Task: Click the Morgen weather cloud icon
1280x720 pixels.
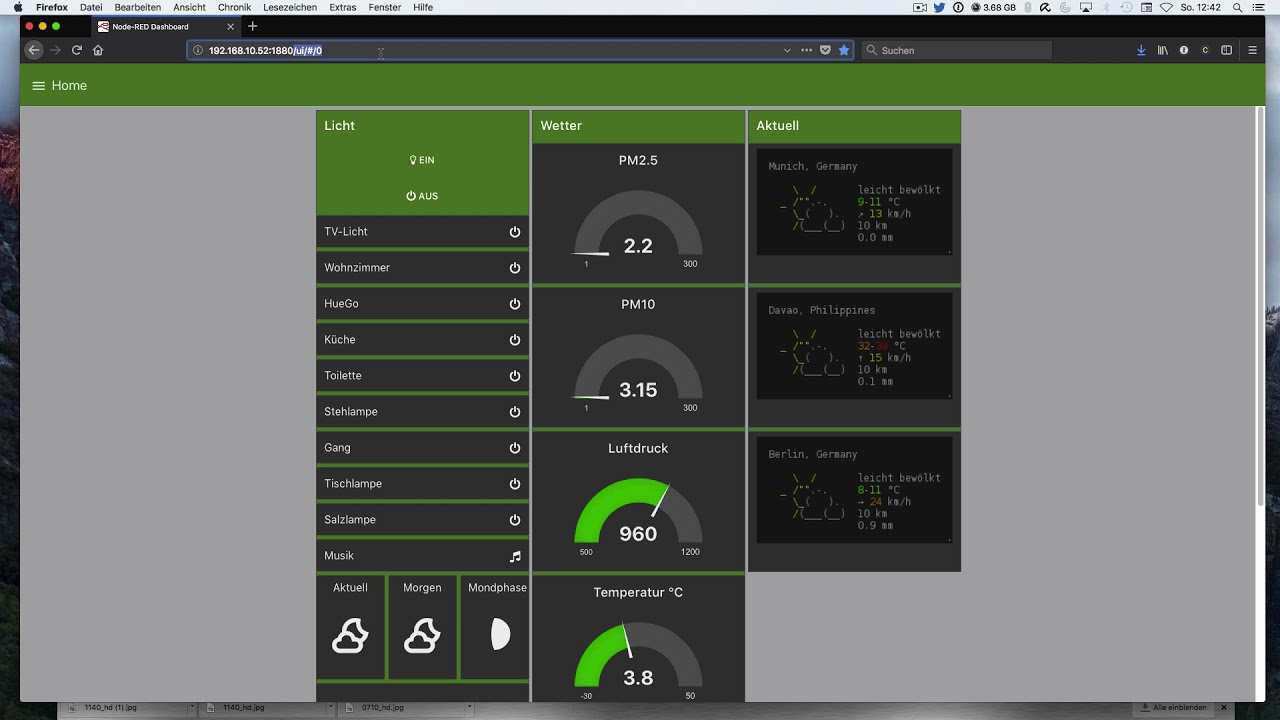Action: tap(422, 635)
